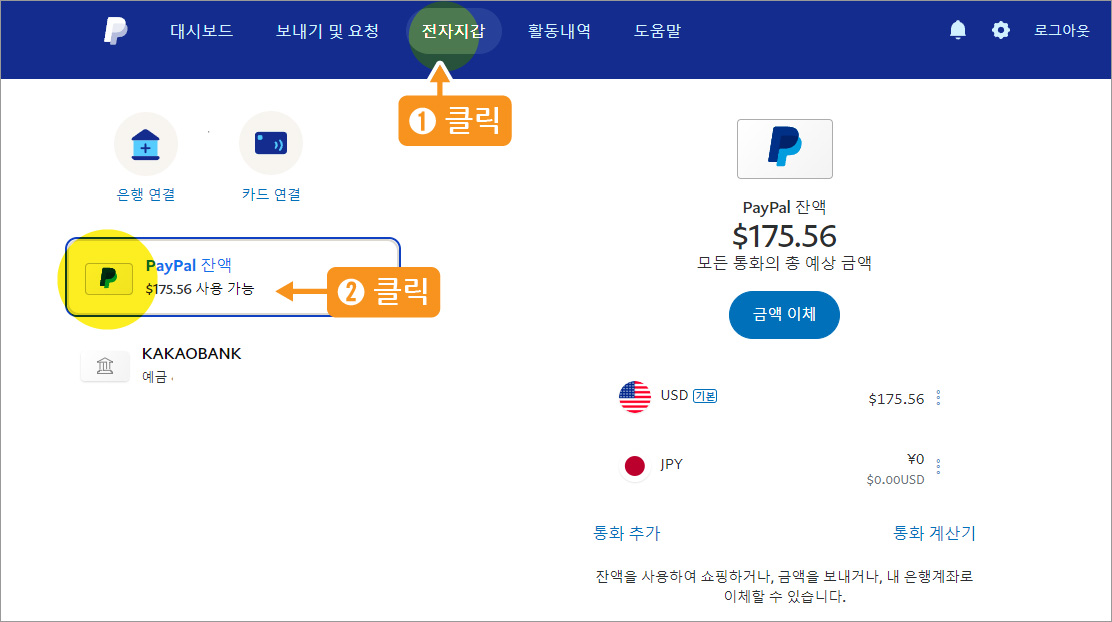Click the $175.56 사용 가능 text
Screen dimensions: 1112x622
(199, 289)
